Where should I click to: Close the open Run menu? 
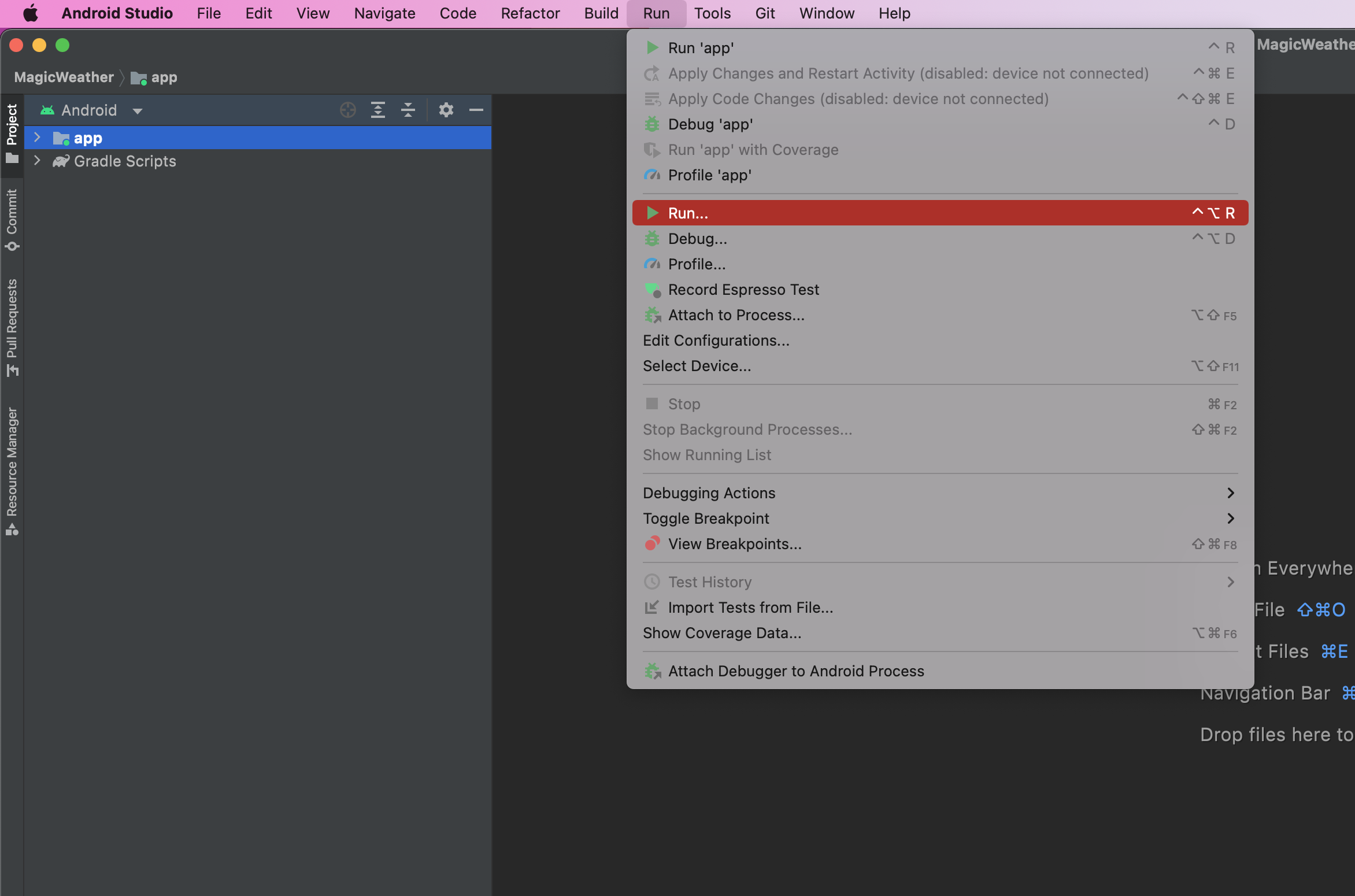click(x=656, y=13)
